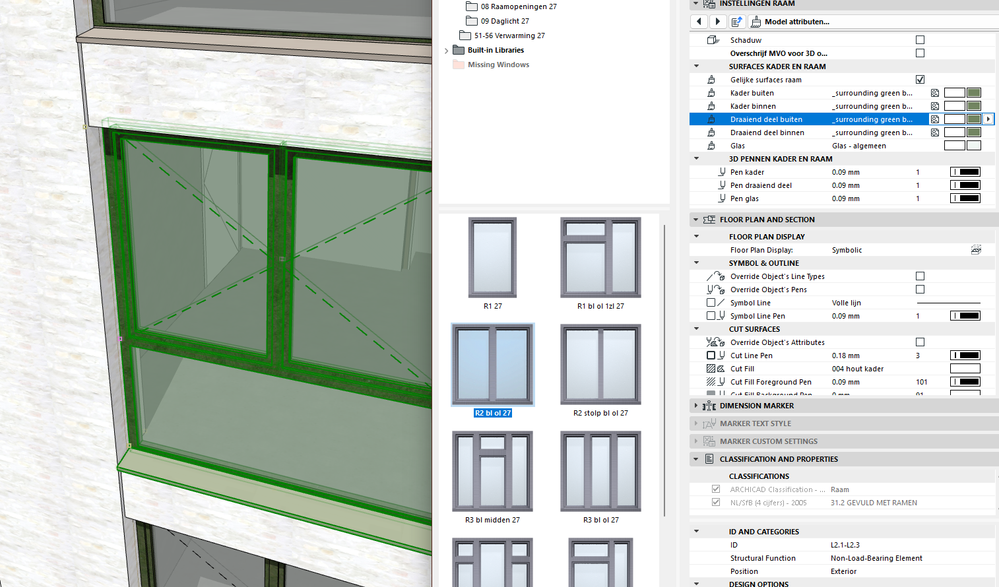Open the Cut Line Pen color swatch

pos(965,356)
